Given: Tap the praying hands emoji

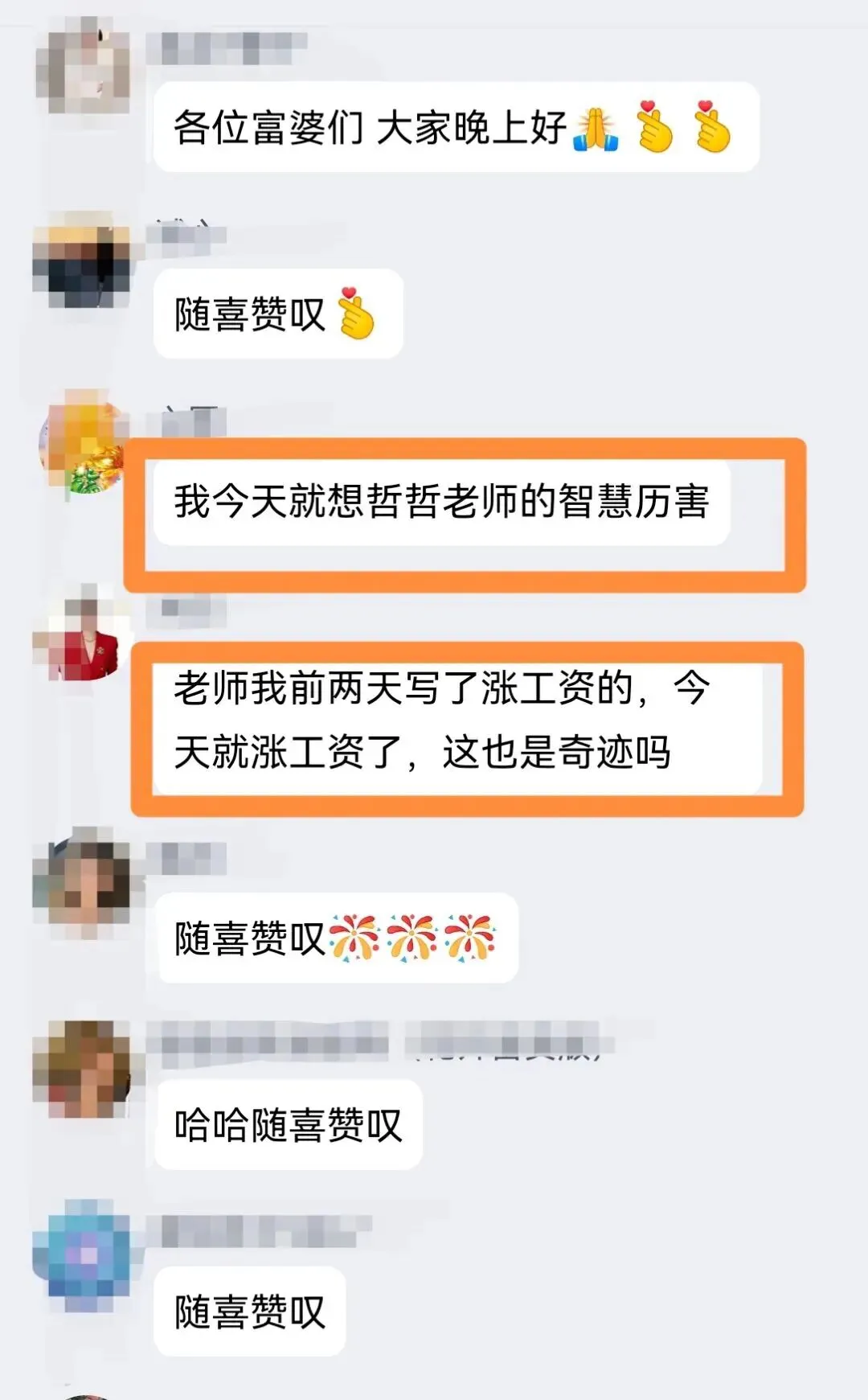Looking at the screenshot, I should click(596, 128).
